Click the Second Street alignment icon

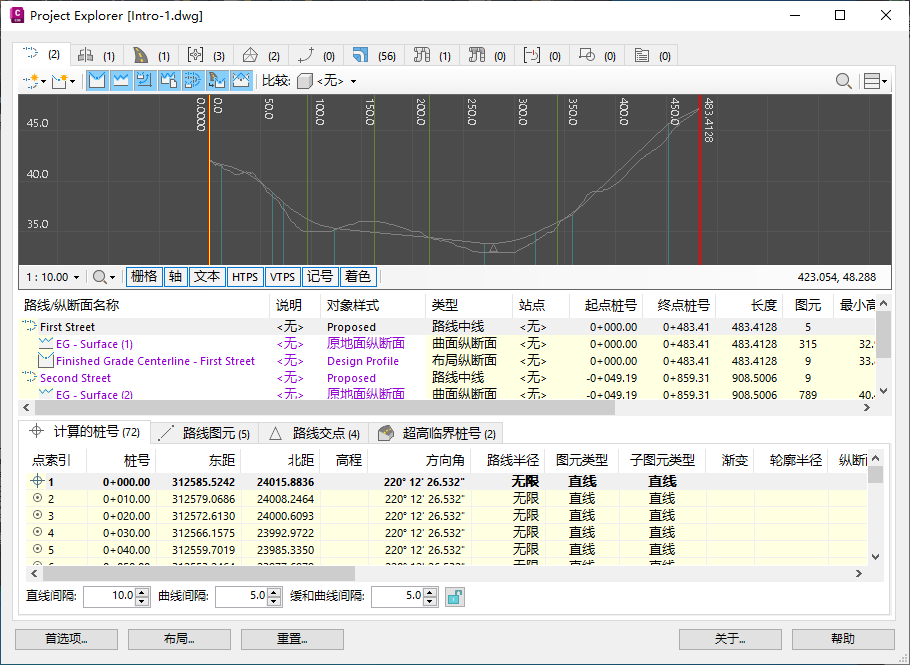pyautogui.click(x=30, y=378)
